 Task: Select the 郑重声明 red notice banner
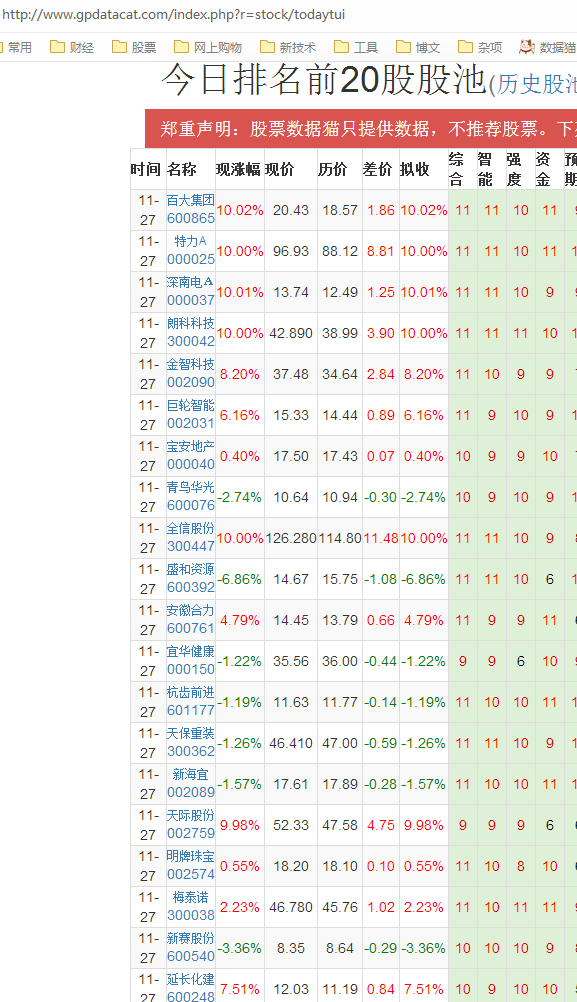tap(361, 128)
